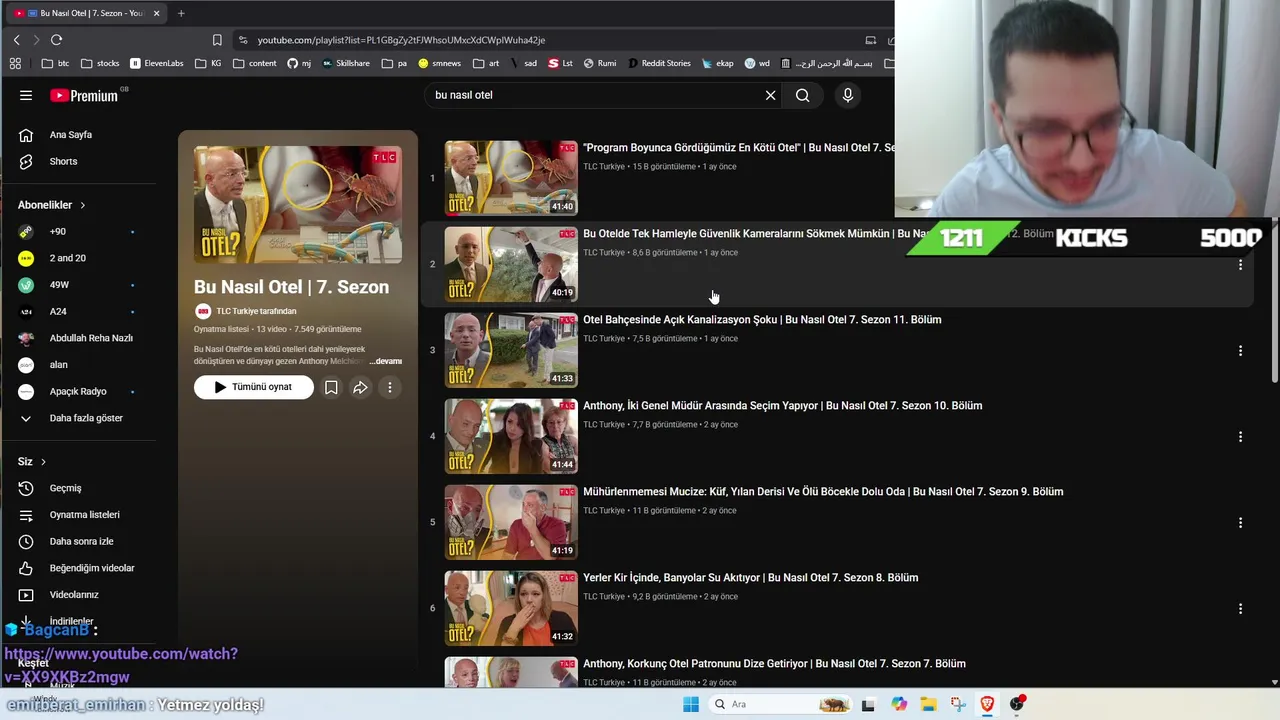Open the Mühürlenmemesi Mucize video title

tap(823, 492)
